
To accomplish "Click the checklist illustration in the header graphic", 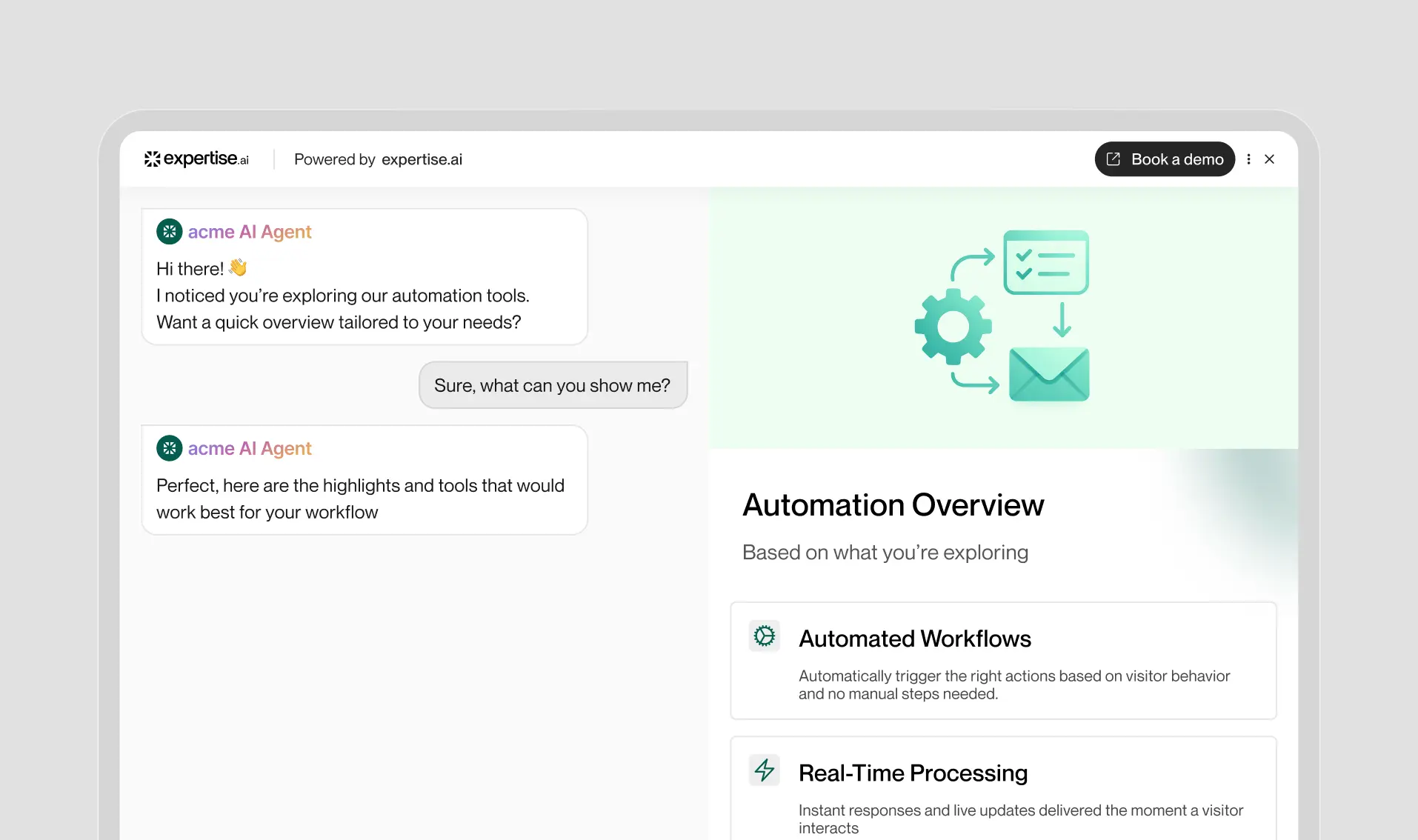I will coord(1046,263).
